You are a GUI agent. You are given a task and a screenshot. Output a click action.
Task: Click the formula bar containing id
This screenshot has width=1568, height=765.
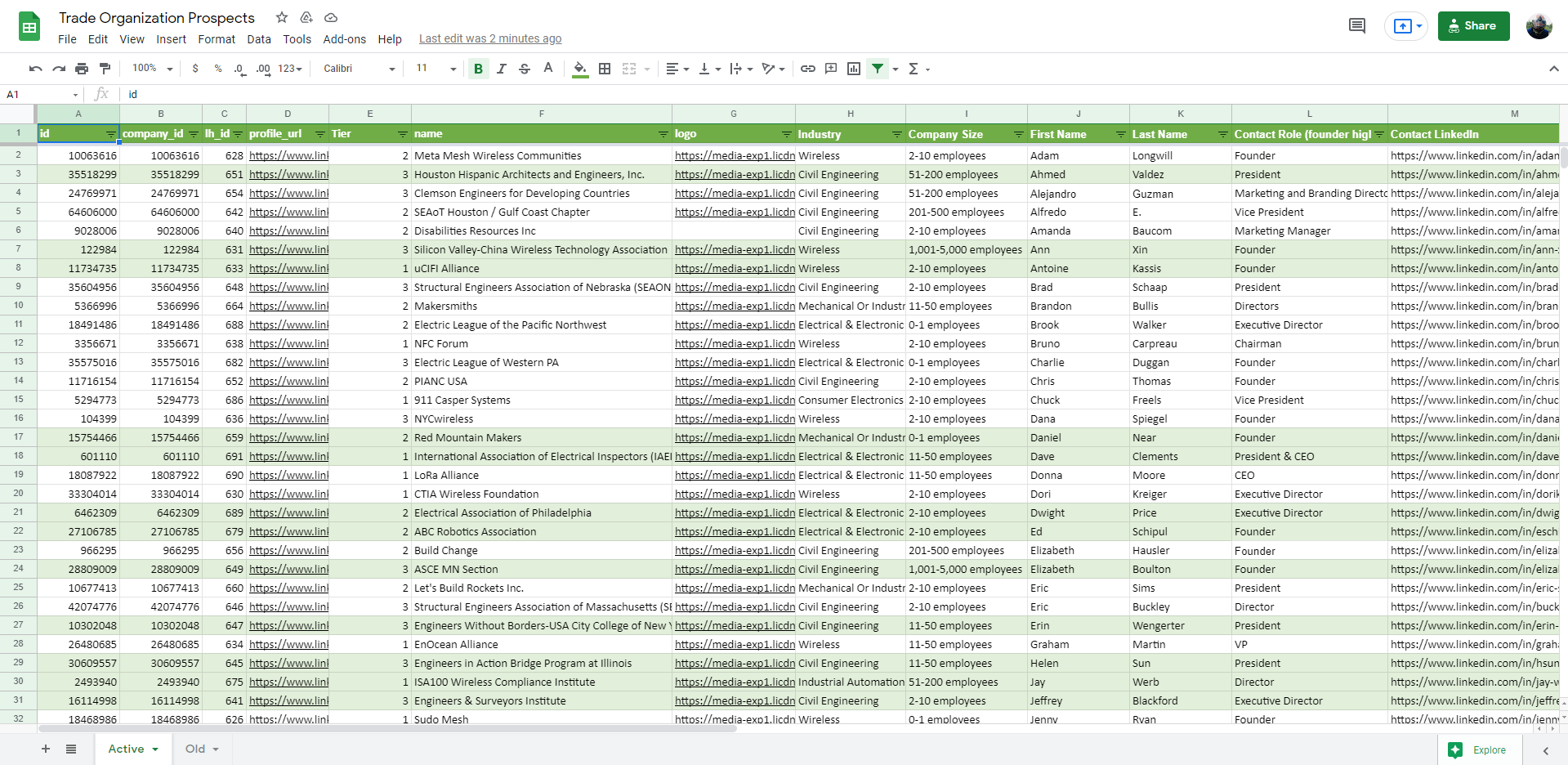click(x=842, y=94)
